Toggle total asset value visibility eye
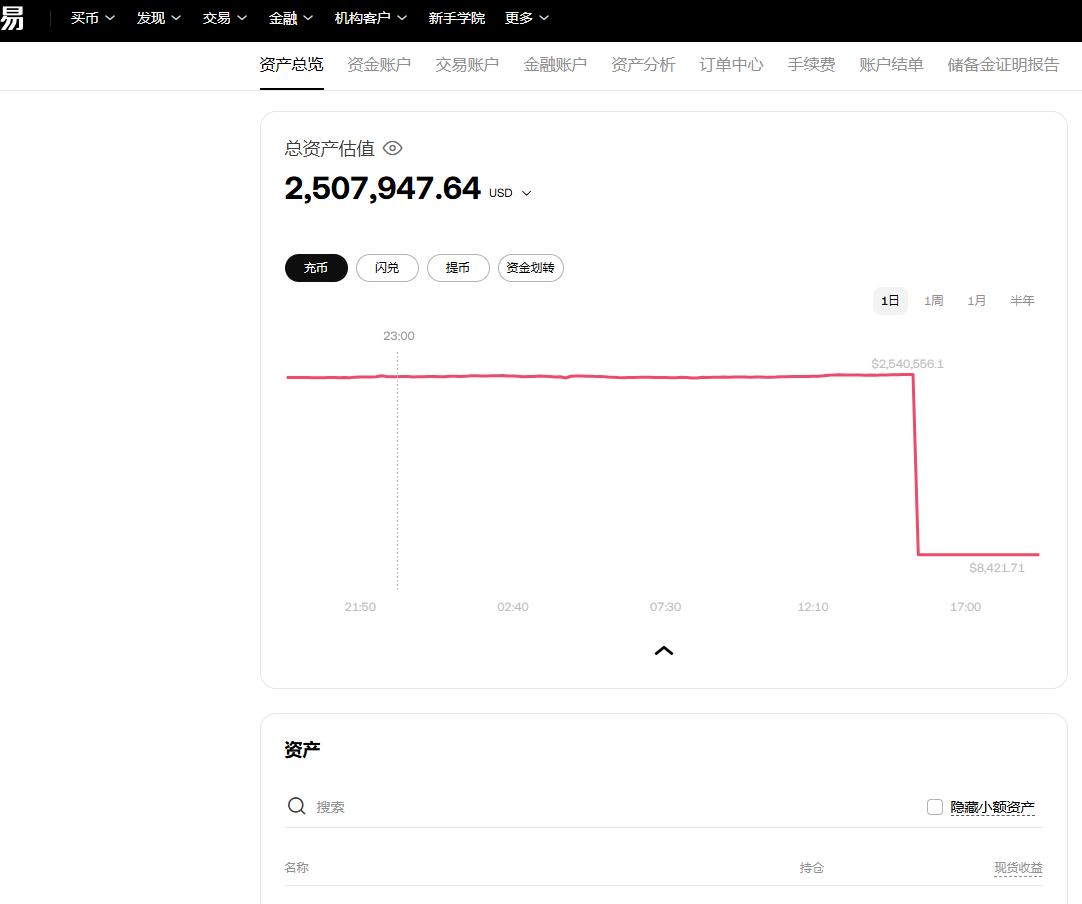The height and width of the screenshot is (904, 1082). 393,148
